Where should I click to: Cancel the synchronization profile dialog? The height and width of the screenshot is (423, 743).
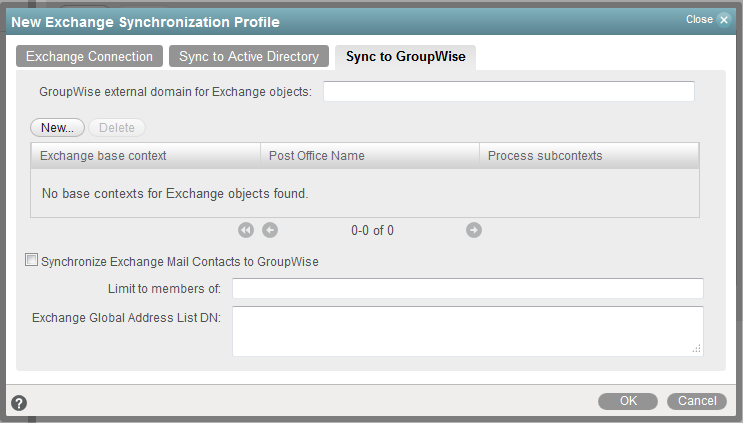[x=697, y=401]
